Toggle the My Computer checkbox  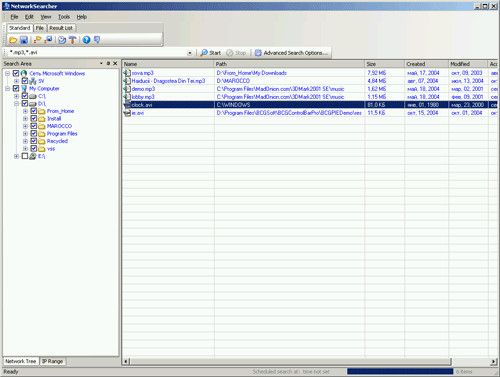click(16, 88)
